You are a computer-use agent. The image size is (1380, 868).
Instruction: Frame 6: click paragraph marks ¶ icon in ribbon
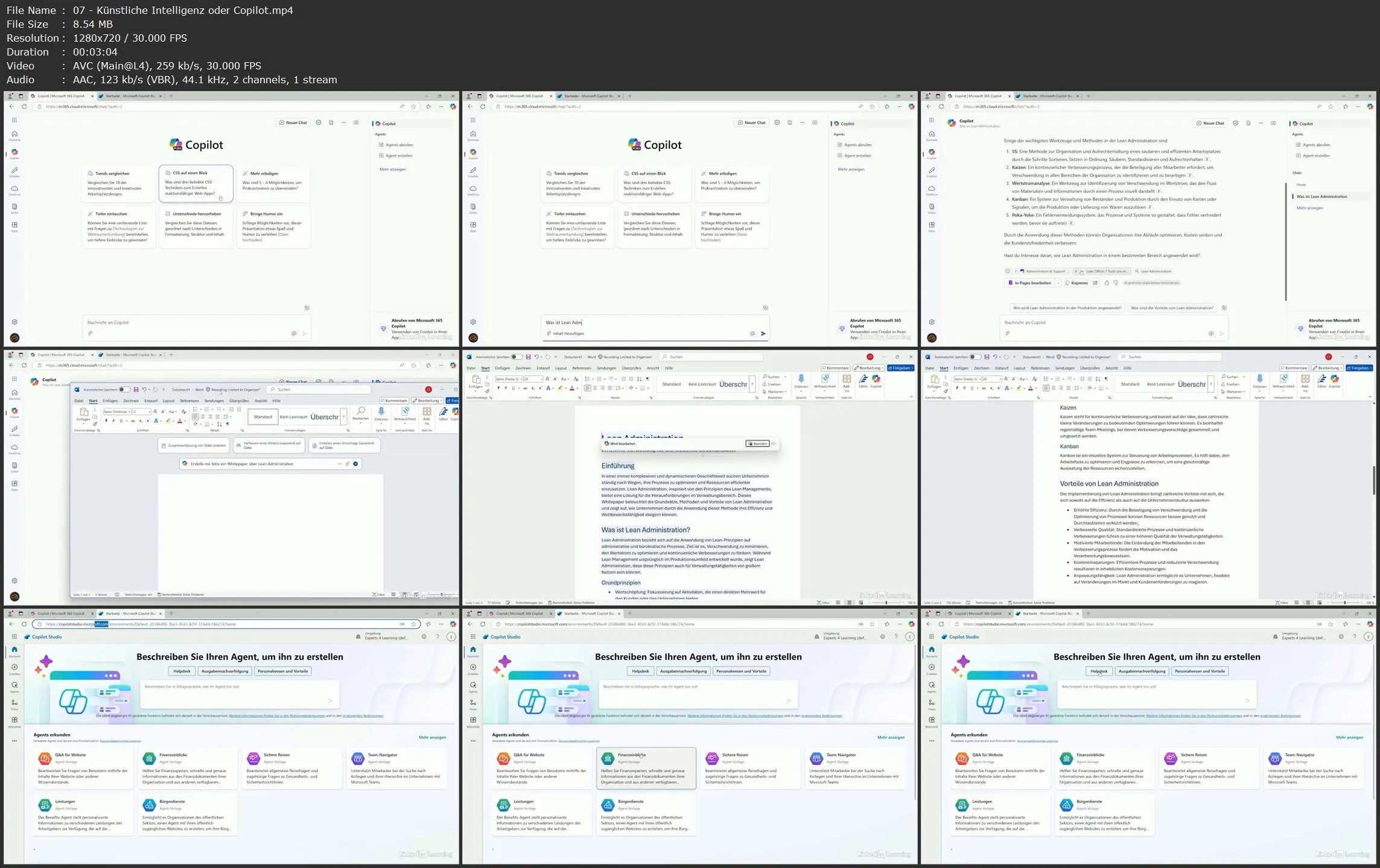click(1106, 379)
